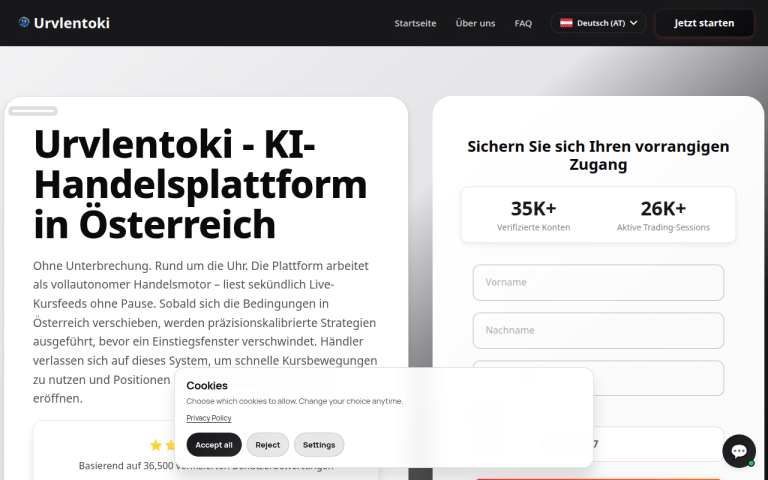Expand the Deutsch (AT) language dropdown
768x480 pixels.
coord(598,23)
